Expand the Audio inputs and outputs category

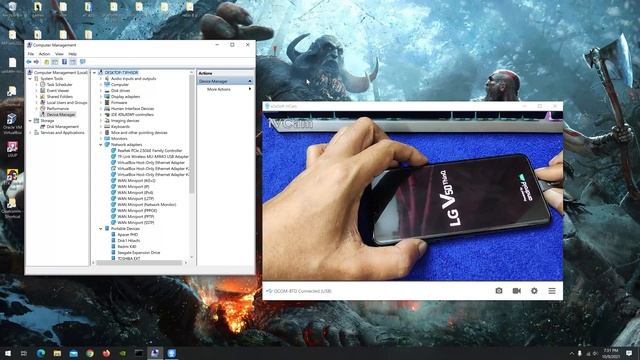pos(101,78)
